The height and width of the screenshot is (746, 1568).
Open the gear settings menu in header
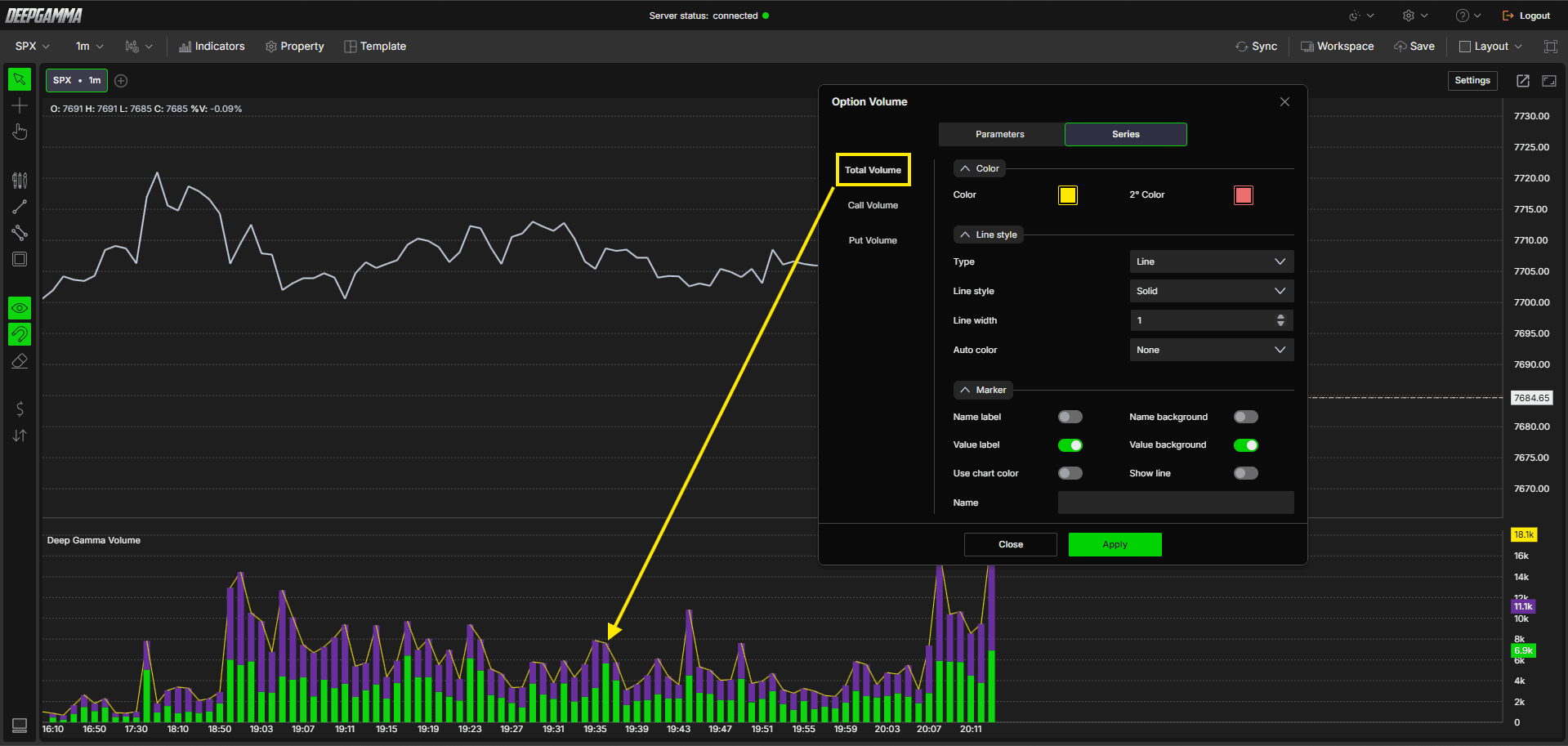point(1414,16)
